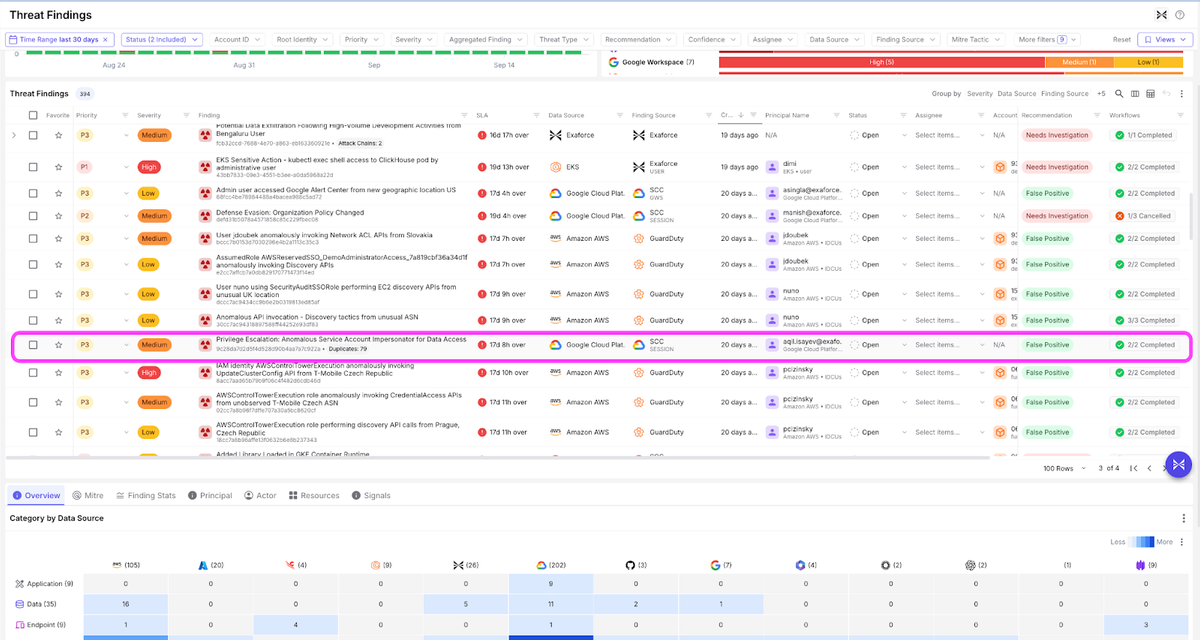Open findings table three-dot menu

1181,94
